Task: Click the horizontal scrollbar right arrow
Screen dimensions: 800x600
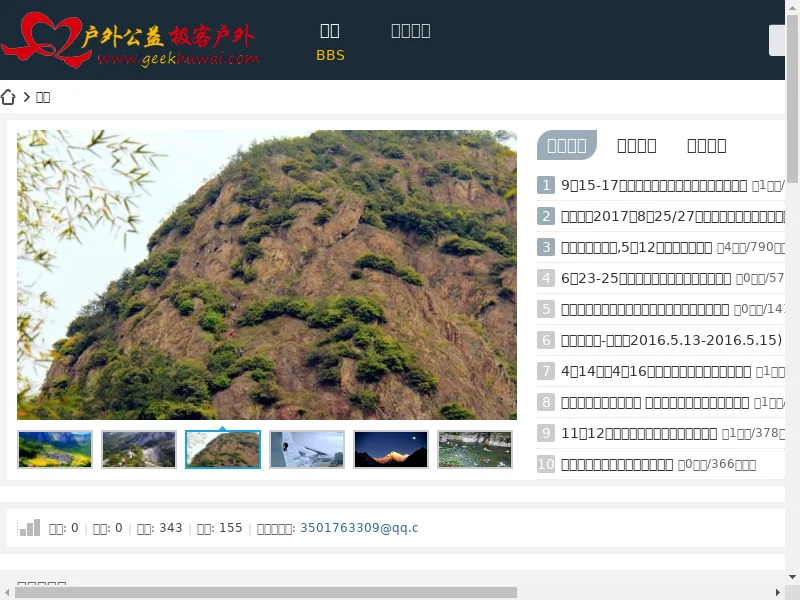Action: [778, 592]
